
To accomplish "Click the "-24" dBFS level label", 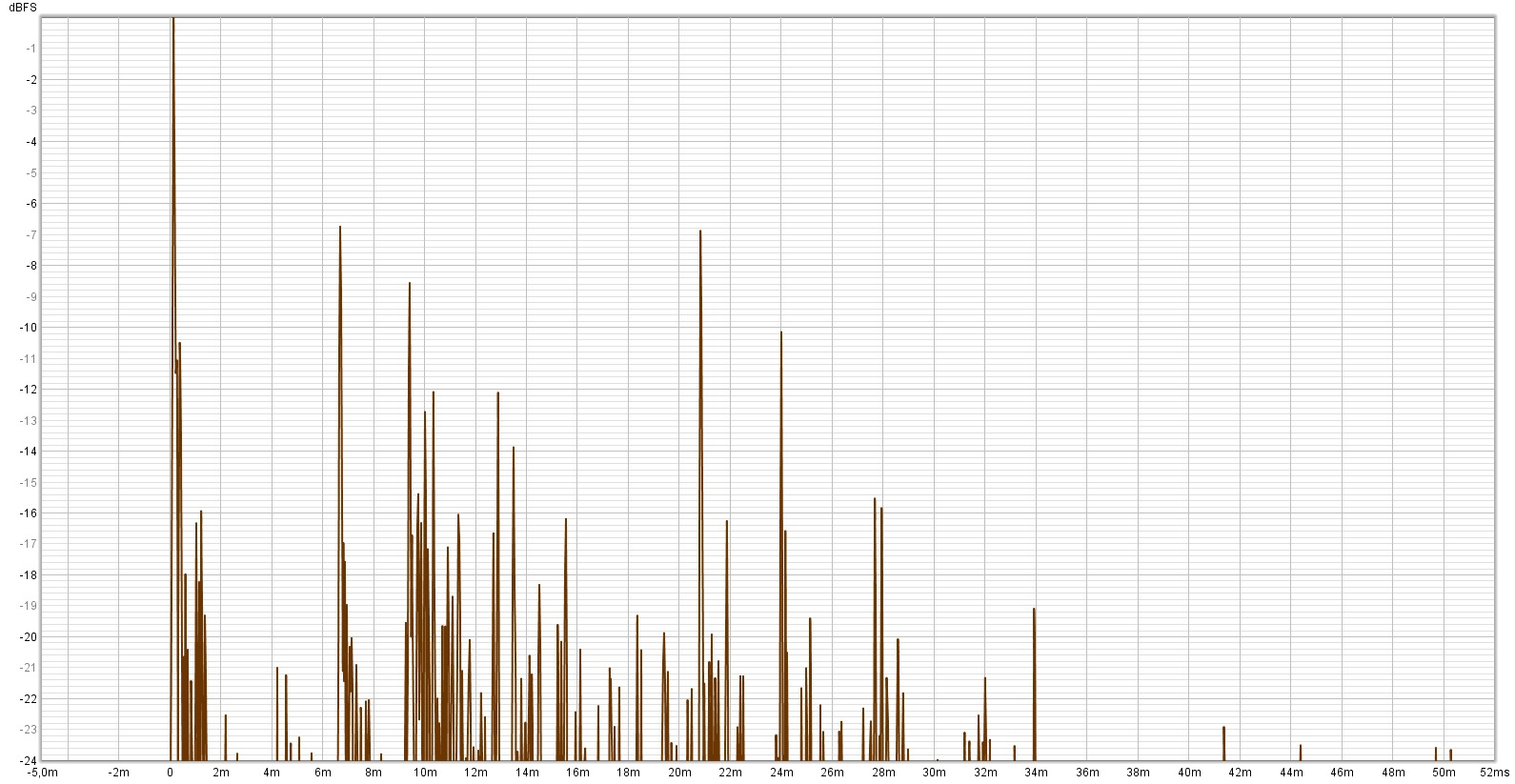I will [x=29, y=760].
